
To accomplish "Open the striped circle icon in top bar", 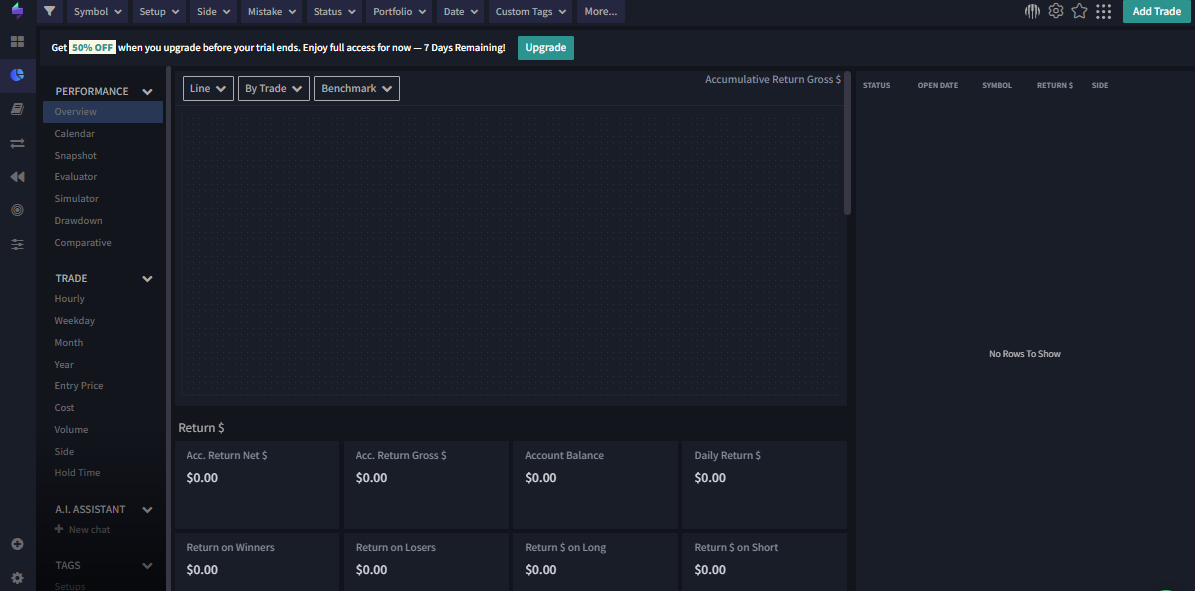I will (1033, 11).
